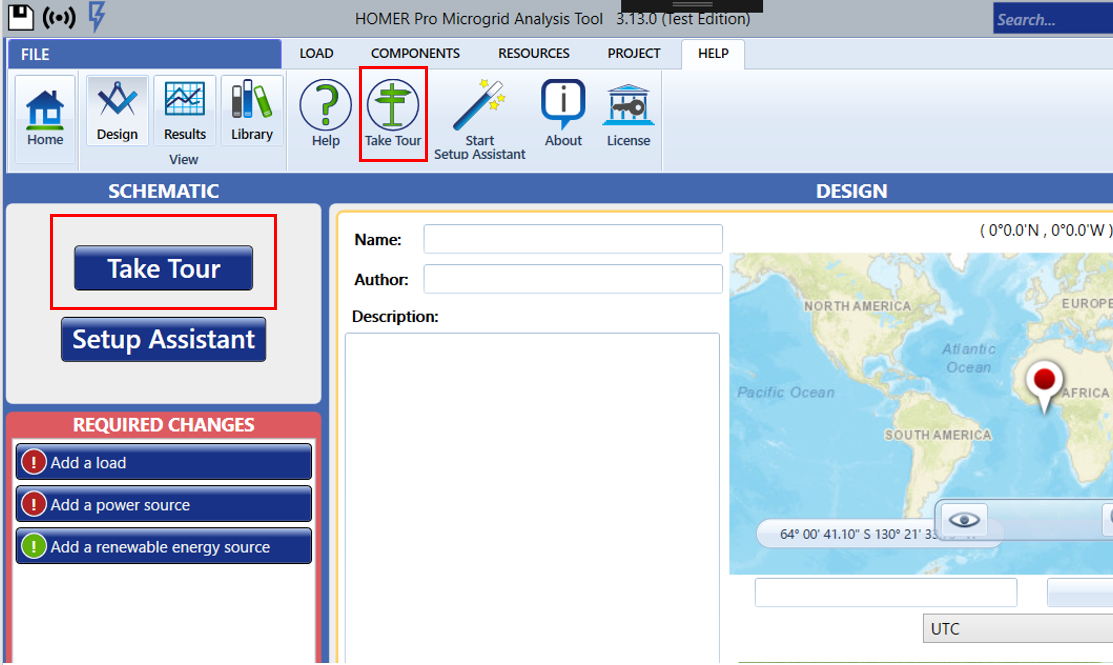
Task: Open the UTC time zone dropdown
Action: click(x=1016, y=629)
